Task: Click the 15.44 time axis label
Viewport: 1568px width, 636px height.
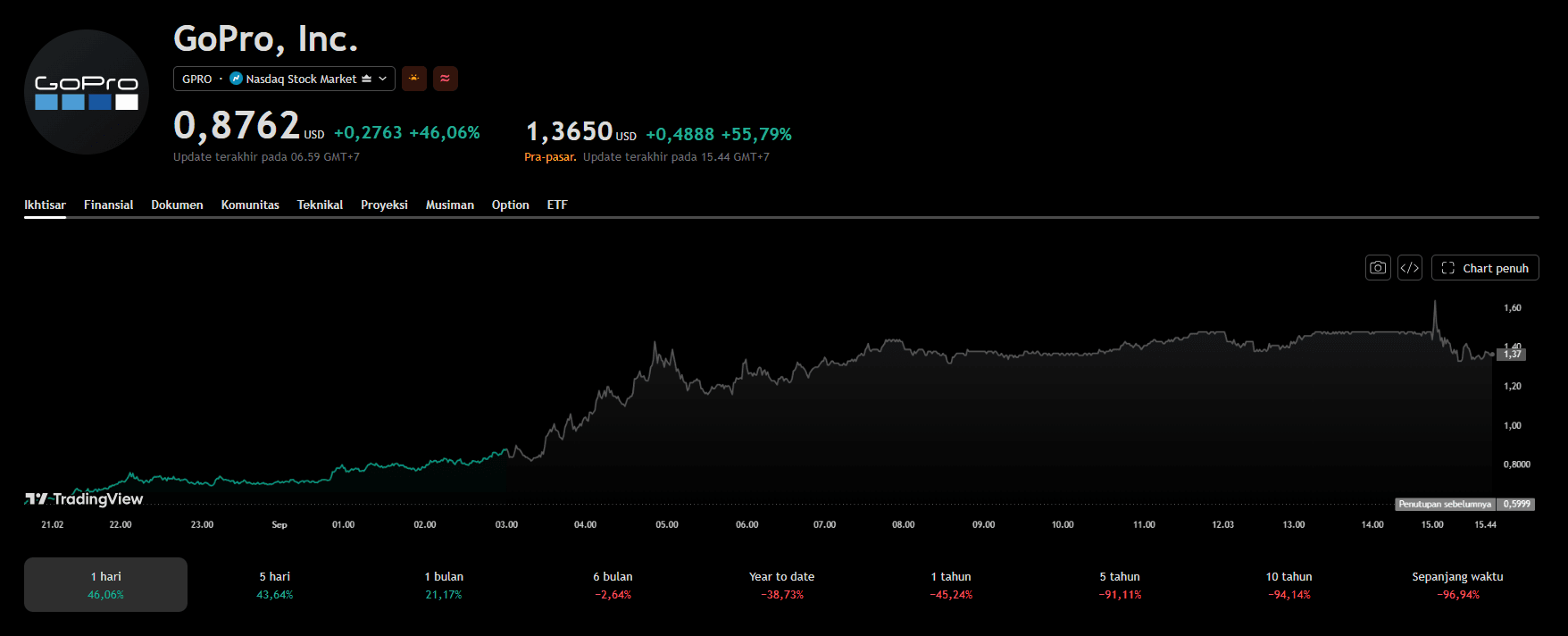Action: coord(1485,524)
